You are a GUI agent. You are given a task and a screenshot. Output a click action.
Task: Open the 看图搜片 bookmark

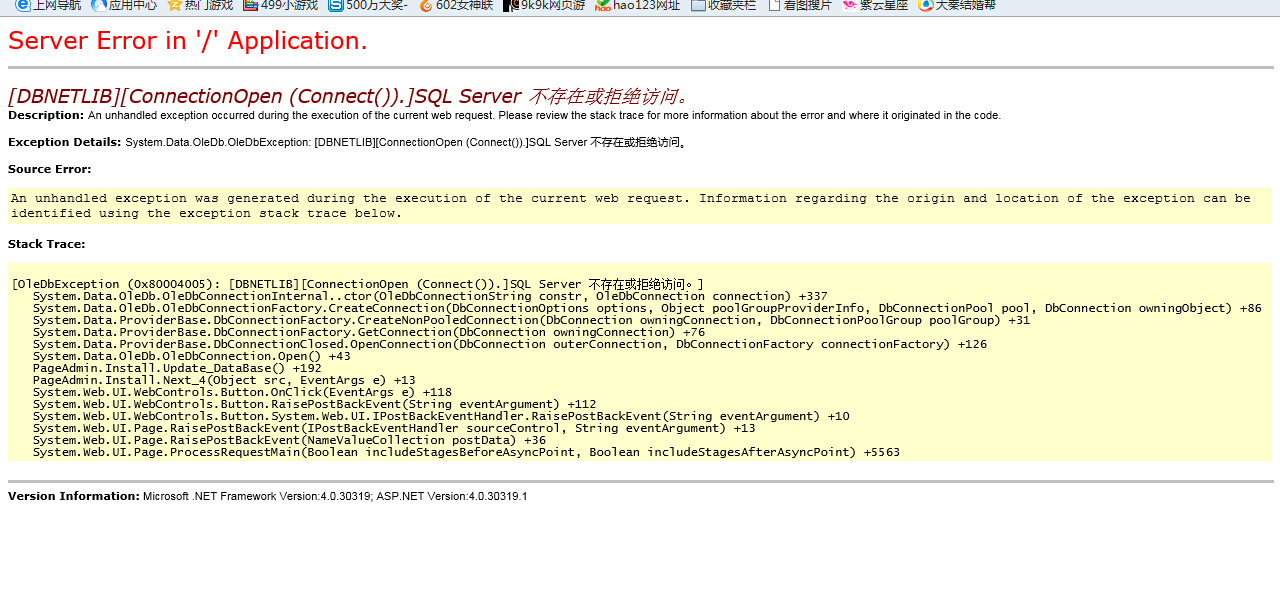[x=799, y=5]
